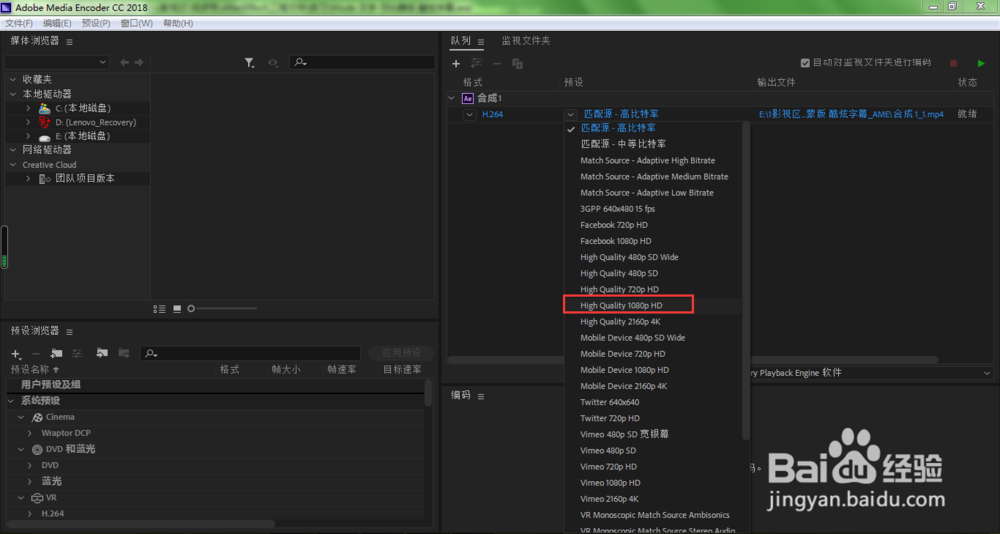Screen dimensions: 1000x534
Task: Click the import presets icon
Action: point(102,353)
